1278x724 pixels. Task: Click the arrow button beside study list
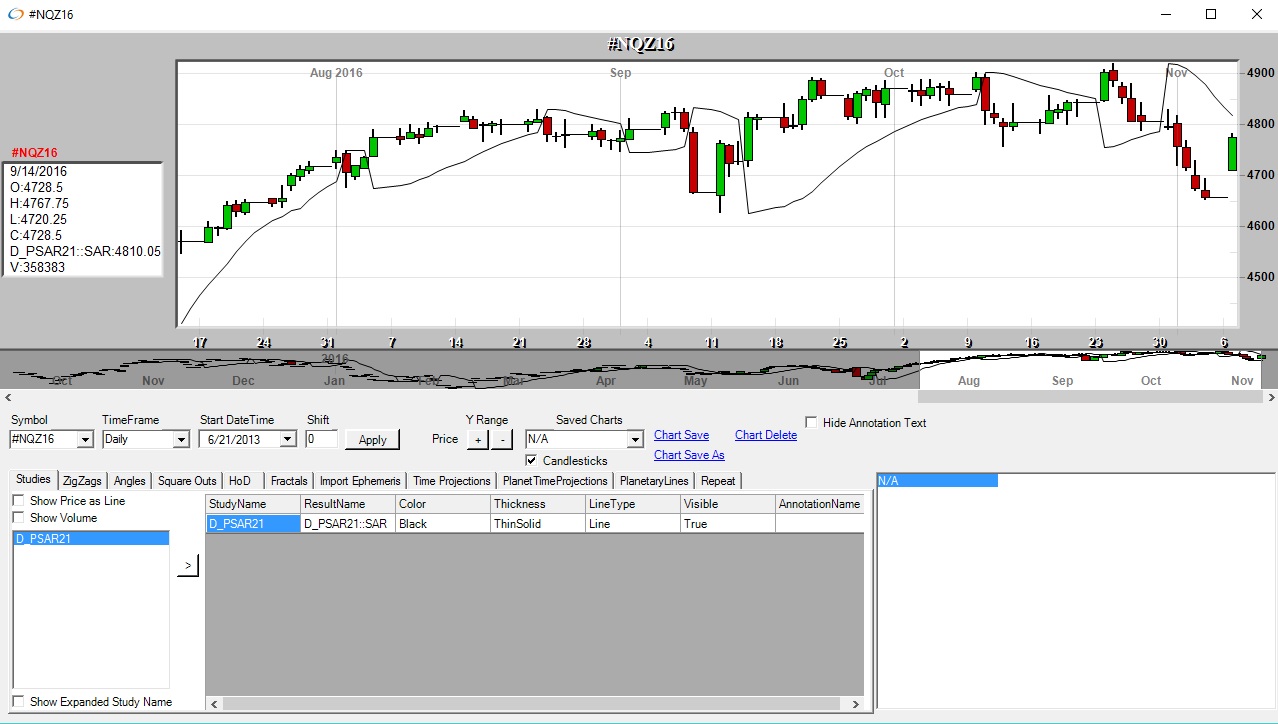(187, 566)
